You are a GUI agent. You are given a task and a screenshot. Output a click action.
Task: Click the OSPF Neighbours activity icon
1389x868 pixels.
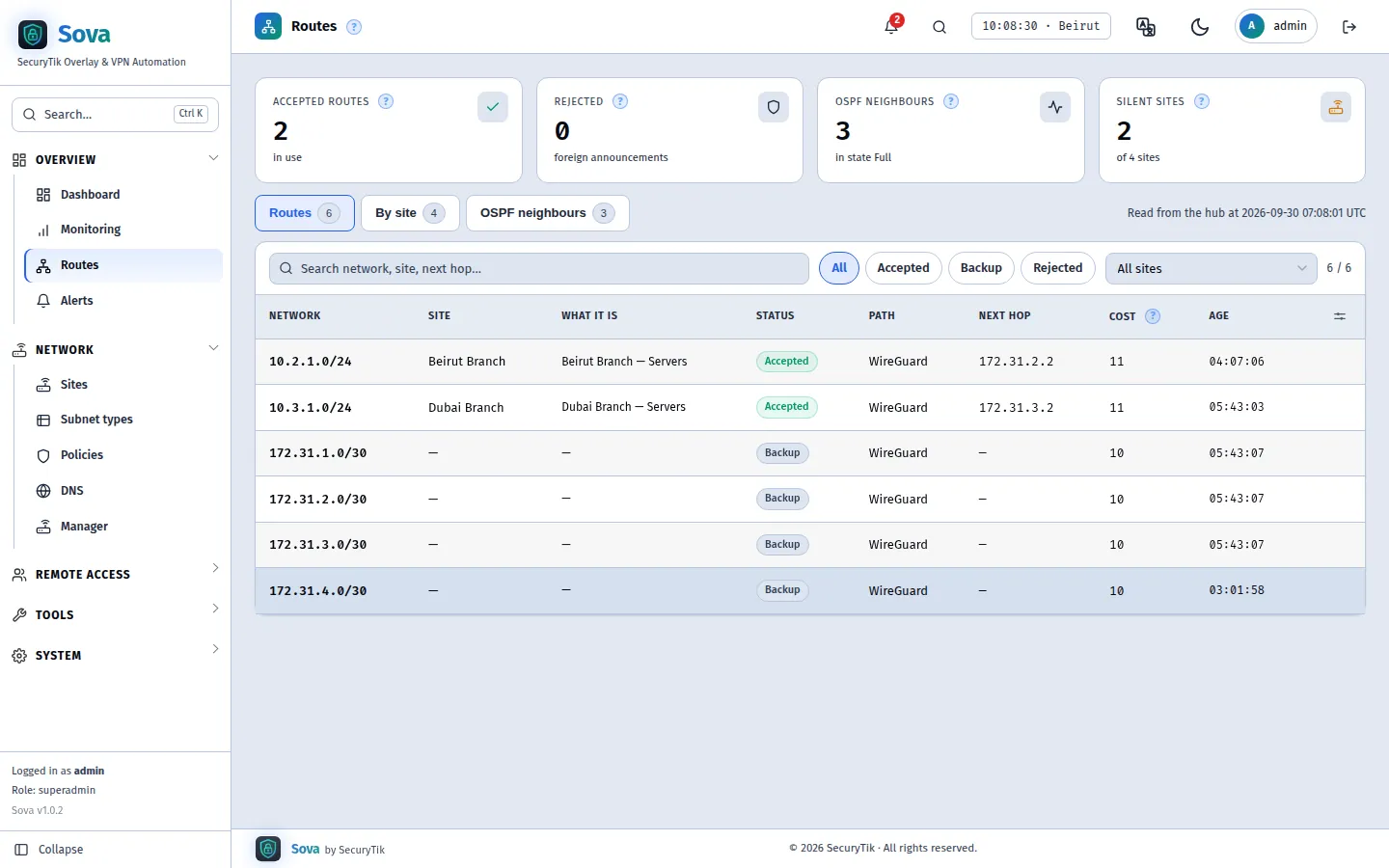tap(1055, 107)
